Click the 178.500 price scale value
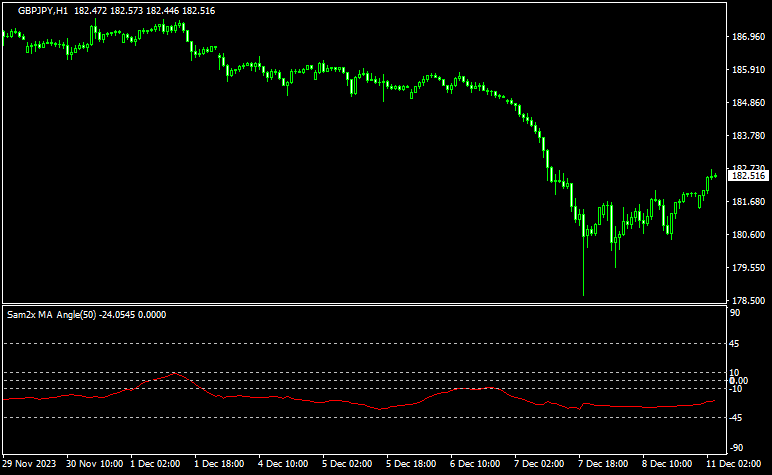The image size is (772, 475). point(748,301)
